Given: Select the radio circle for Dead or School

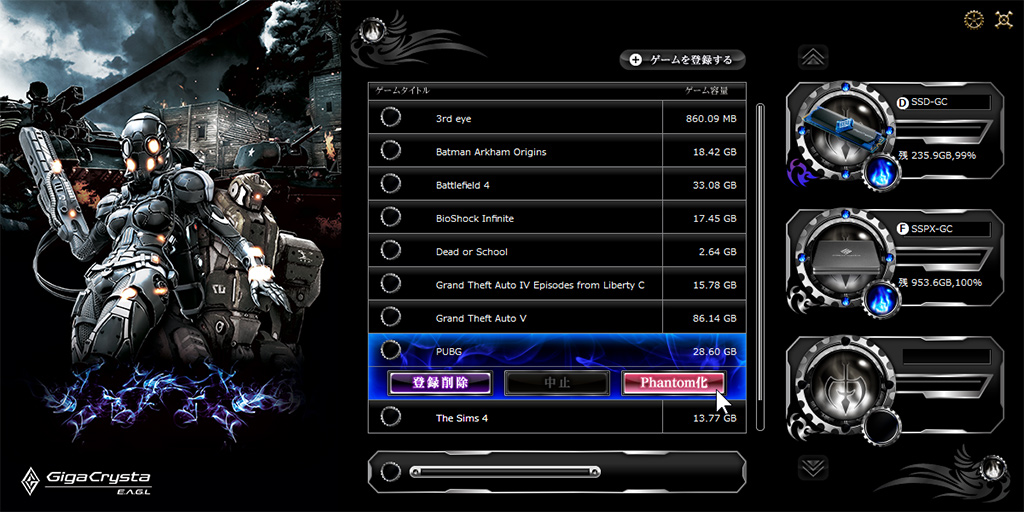Looking at the screenshot, I should click(391, 251).
